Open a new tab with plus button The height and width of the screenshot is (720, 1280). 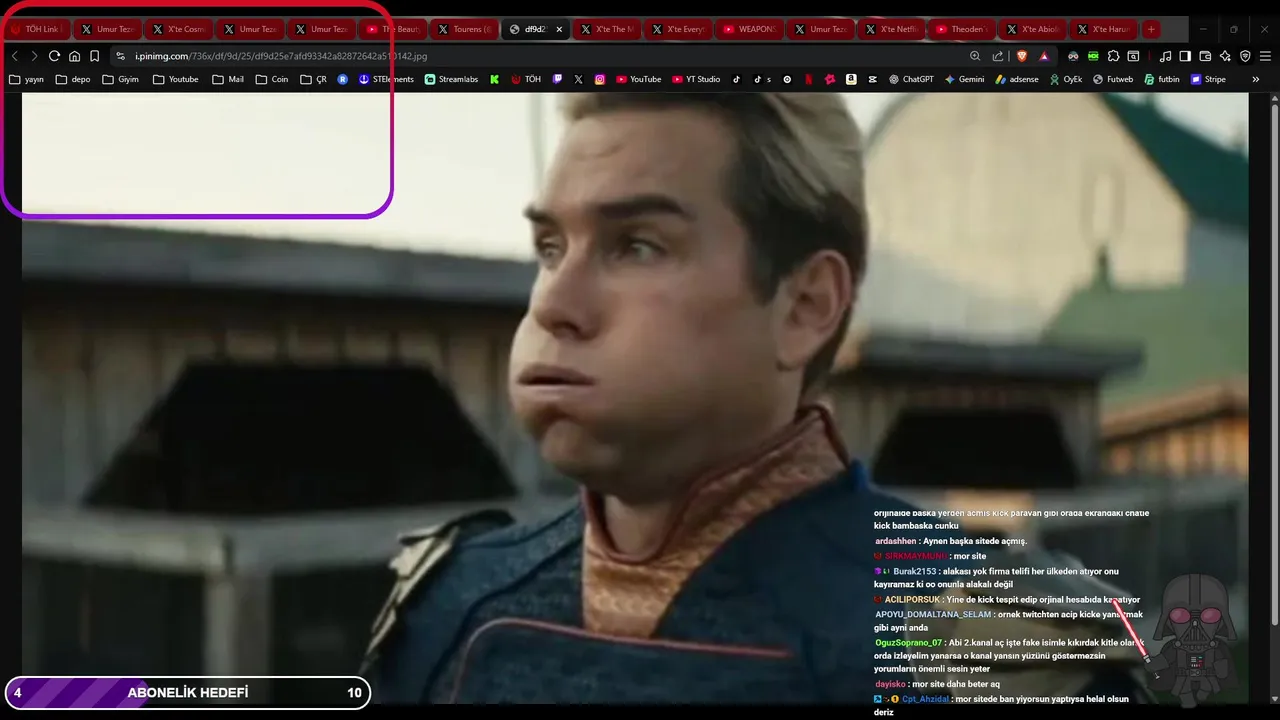[1151, 29]
